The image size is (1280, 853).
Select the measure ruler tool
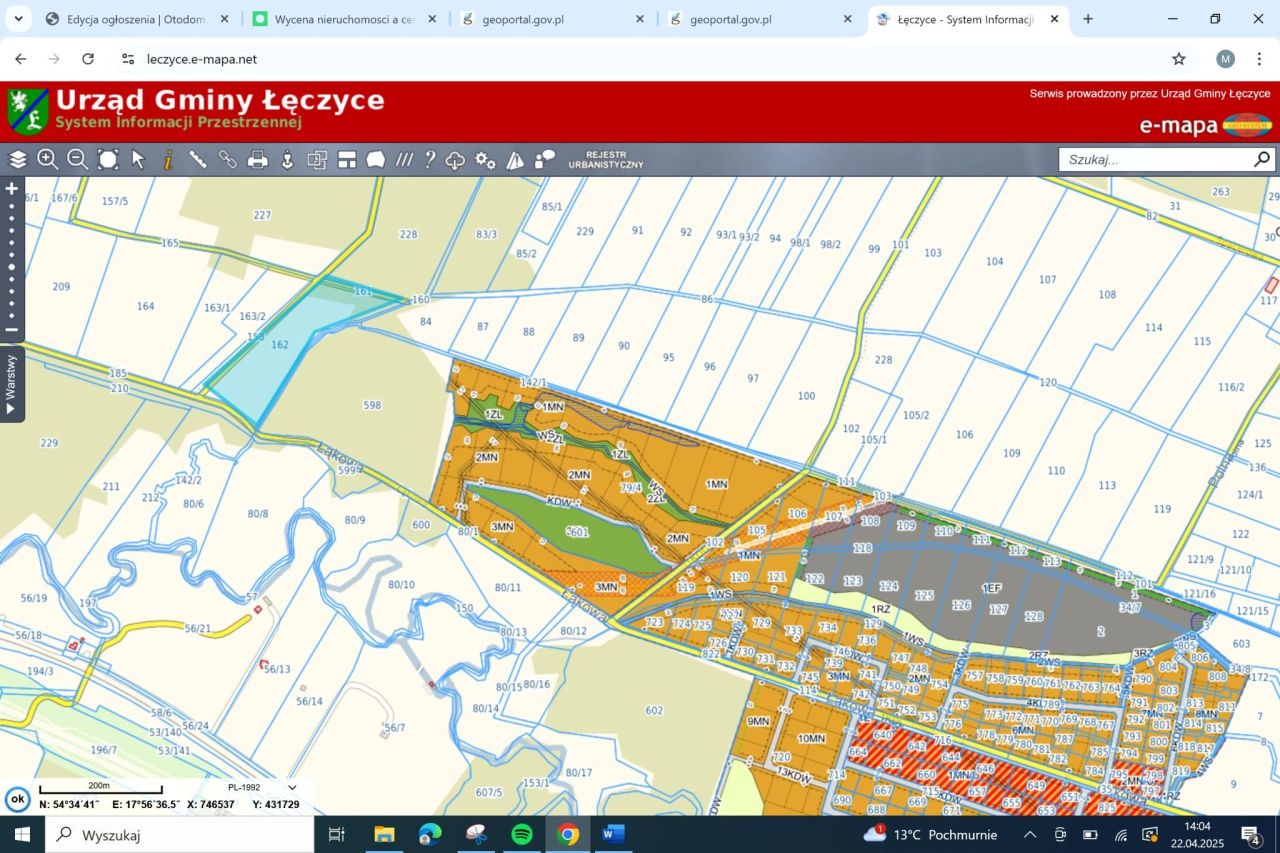[198, 160]
